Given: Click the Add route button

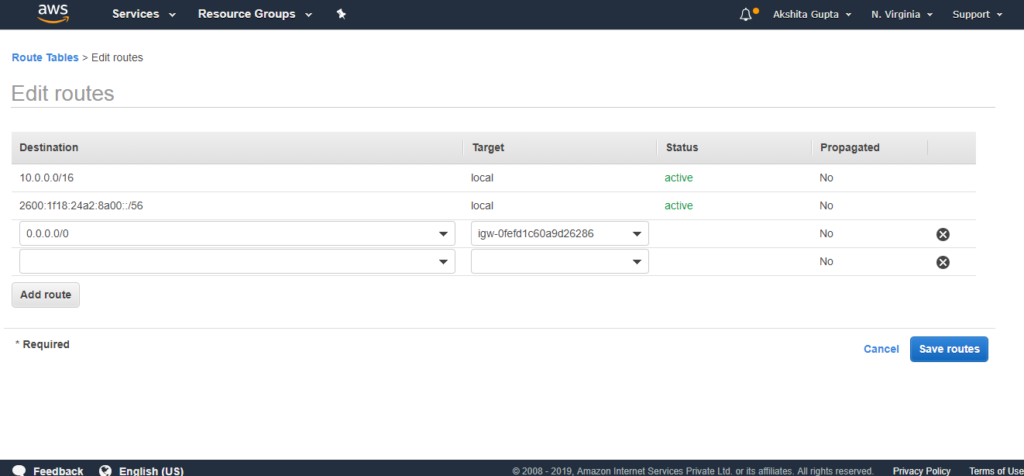Looking at the screenshot, I should pyautogui.click(x=46, y=294).
